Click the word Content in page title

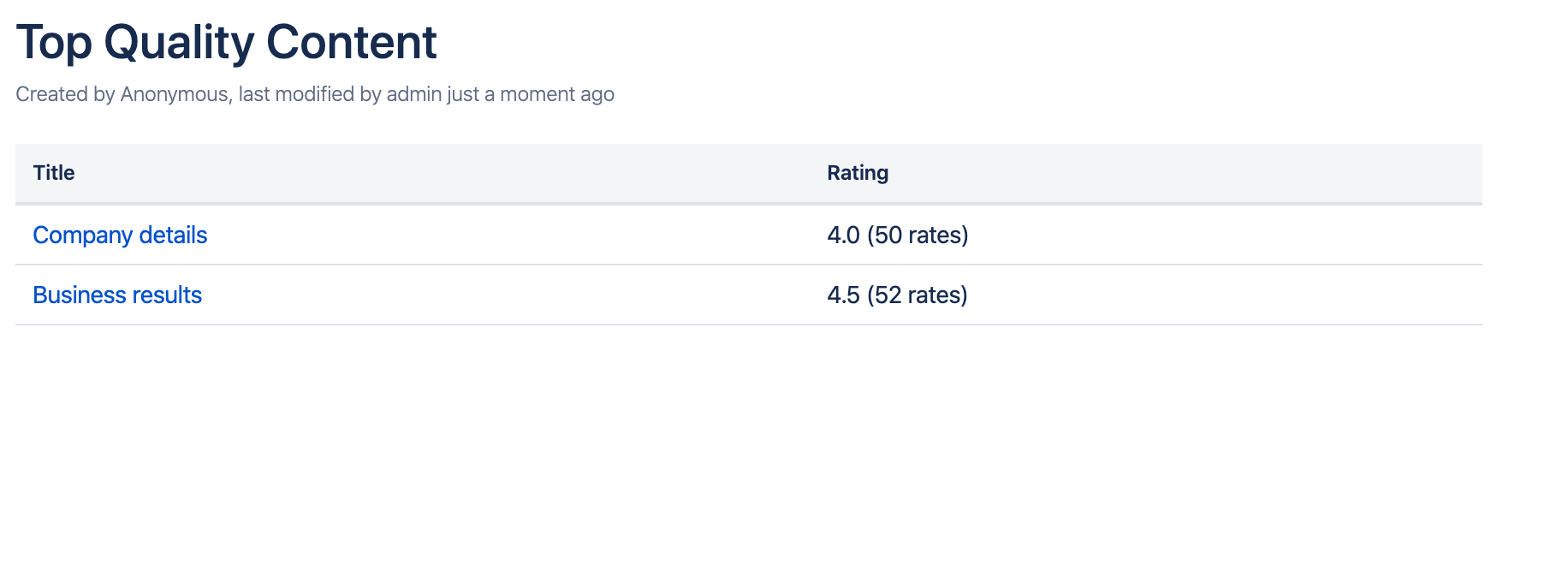coord(352,42)
